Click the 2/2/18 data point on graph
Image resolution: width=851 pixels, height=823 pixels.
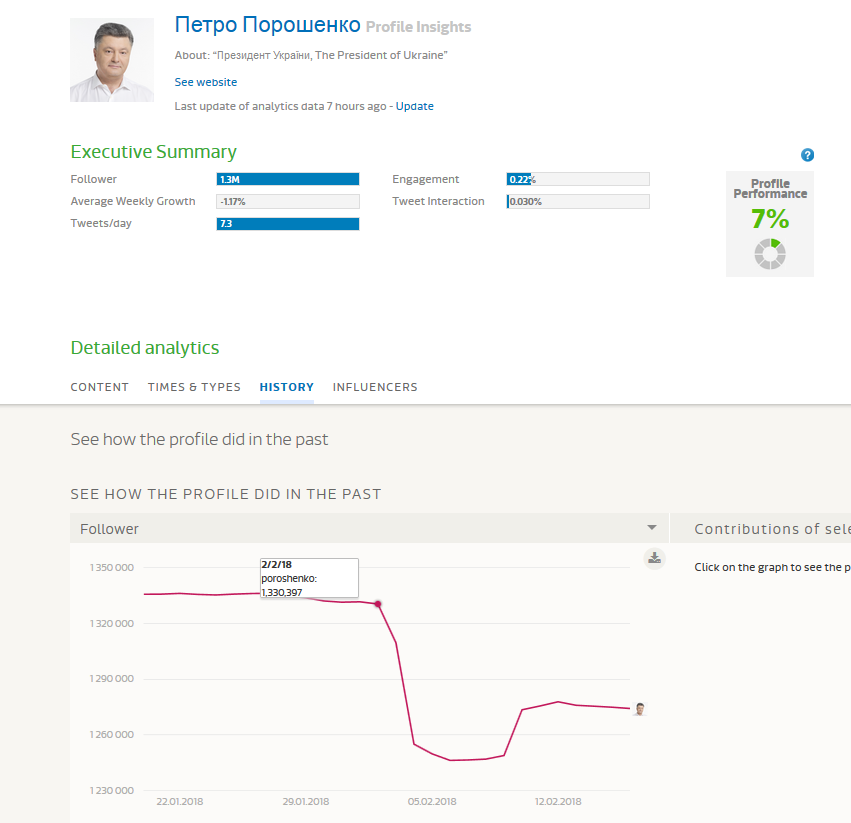[378, 604]
